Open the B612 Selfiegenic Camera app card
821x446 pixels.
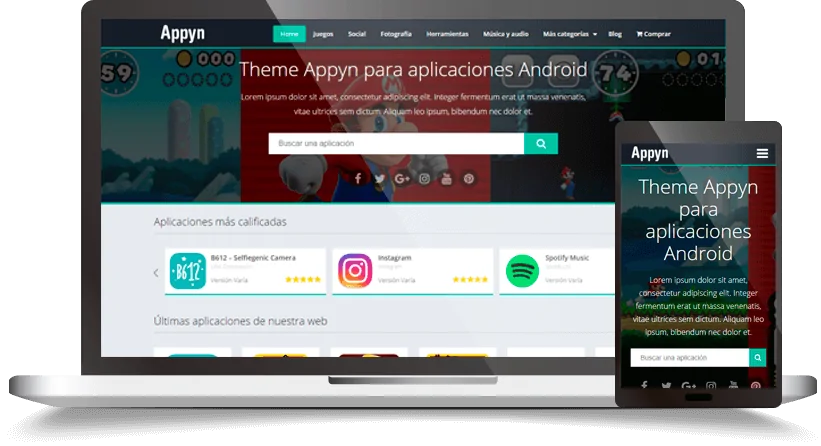click(x=245, y=271)
